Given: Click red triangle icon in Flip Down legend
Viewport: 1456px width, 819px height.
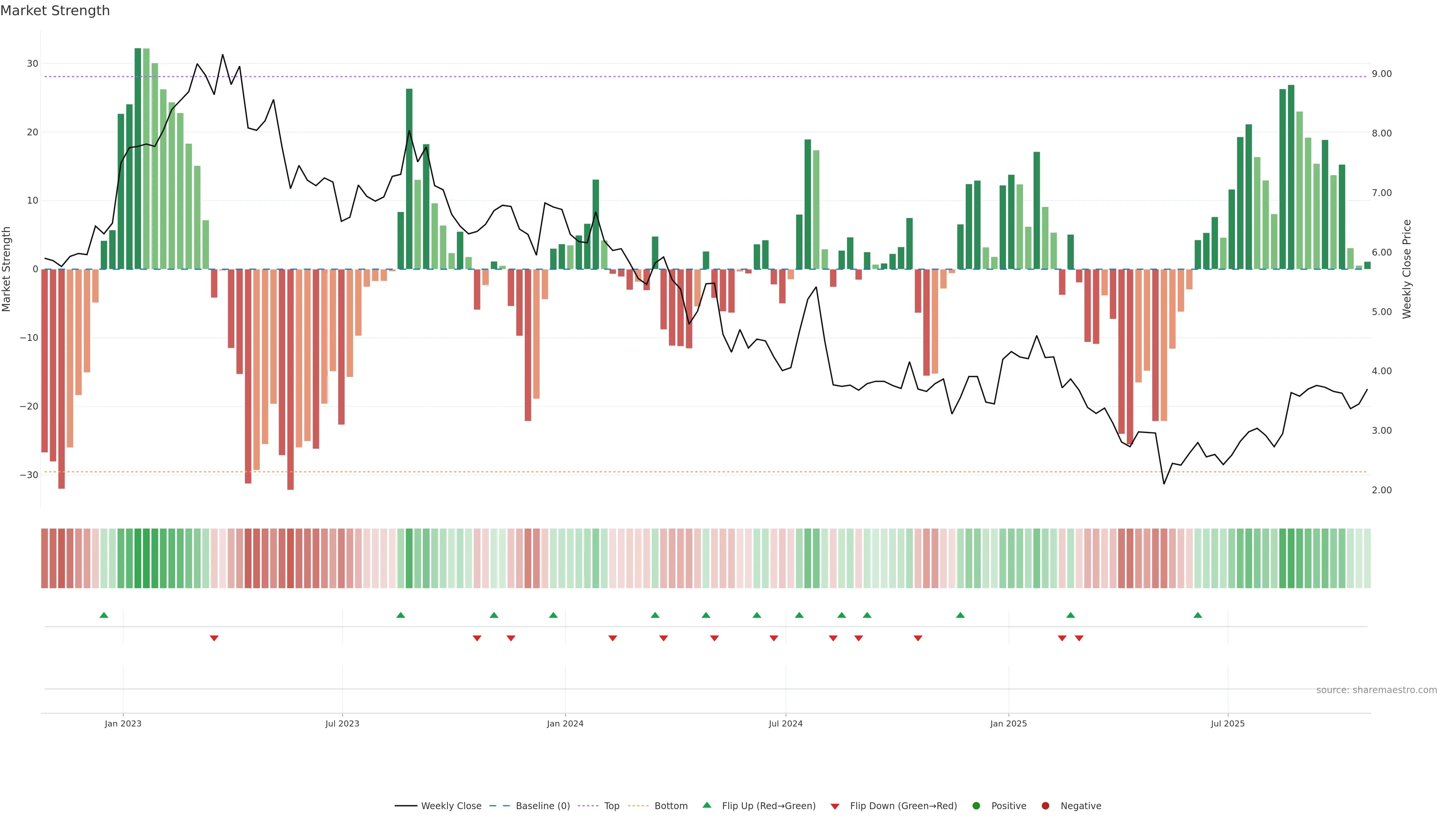Looking at the screenshot, I should pos(834,806).
